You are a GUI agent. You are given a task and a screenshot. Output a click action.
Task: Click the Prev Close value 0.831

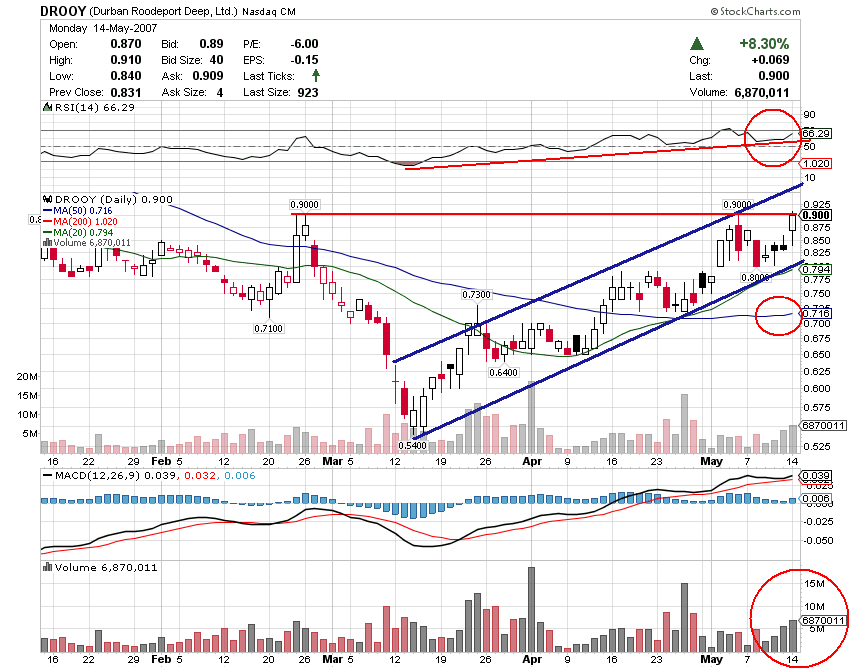pyautogui.click(x=126, y=92)
